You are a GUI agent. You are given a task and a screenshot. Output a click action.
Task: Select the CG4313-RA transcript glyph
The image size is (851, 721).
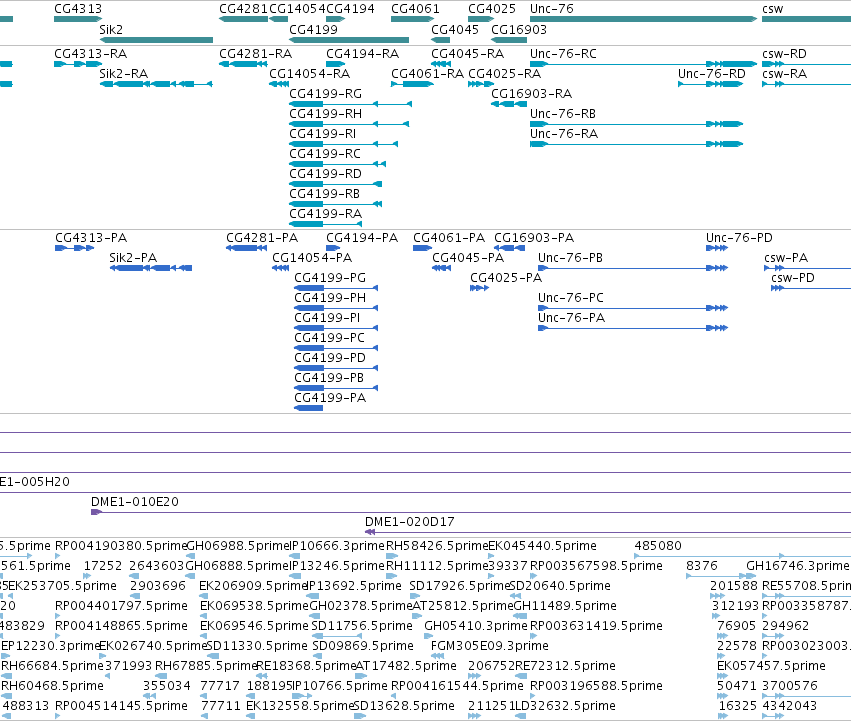pyautogui.click(x=78, y=64)
